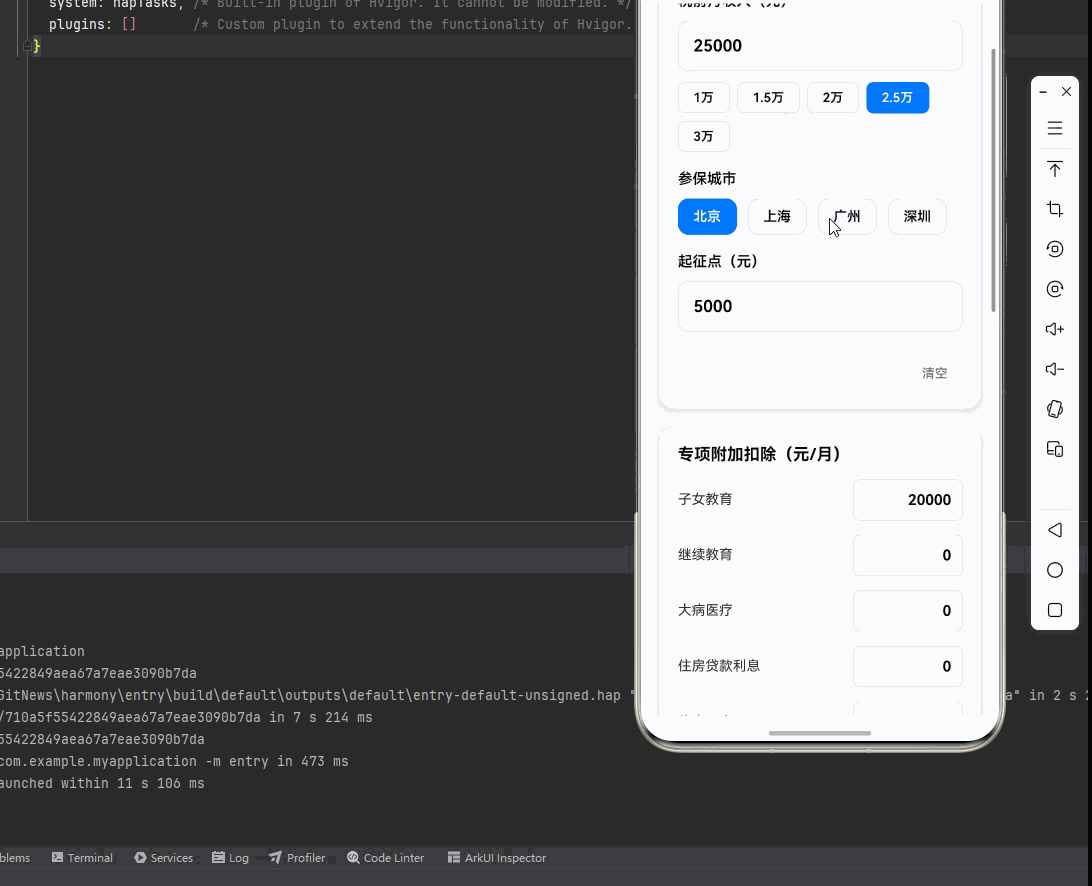This screenshot has width=1092, height=886.
Task: Open the emulator hamburger menu icon
Action: point(1054,128)
